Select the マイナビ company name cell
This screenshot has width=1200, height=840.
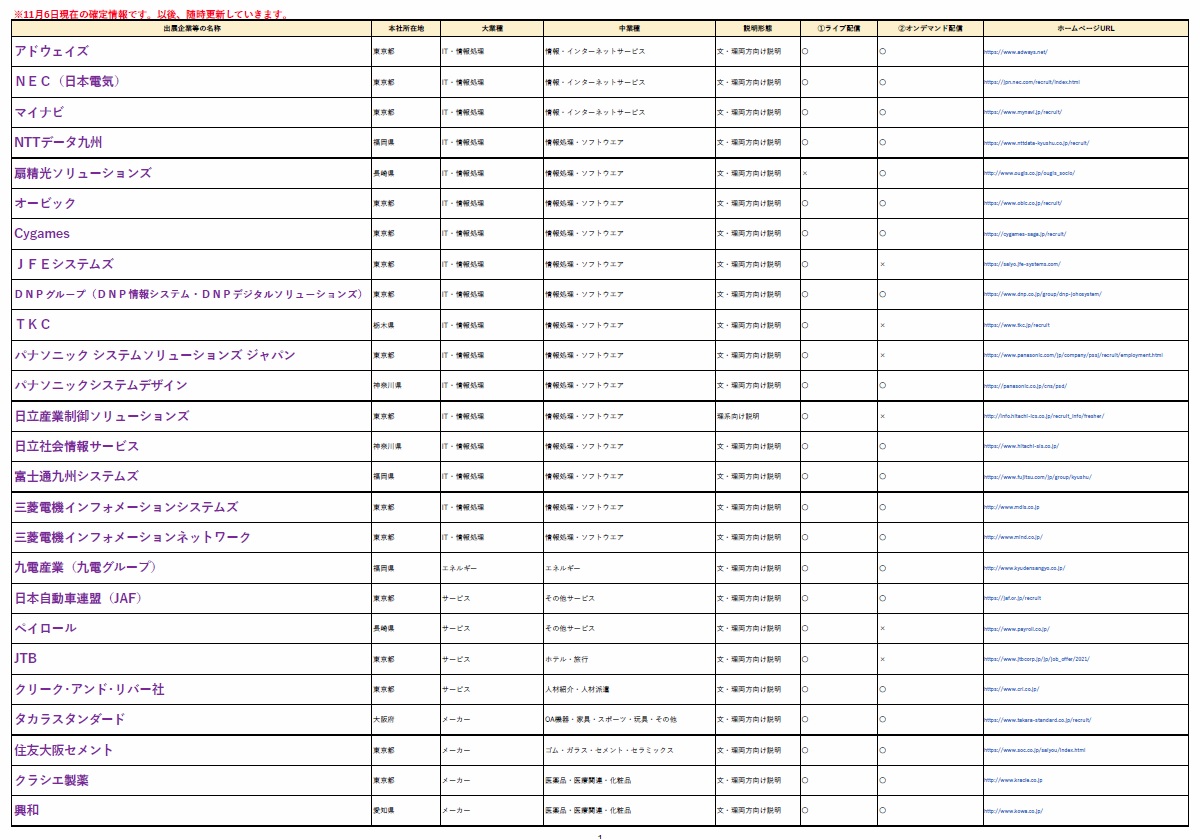coord(192,112)
